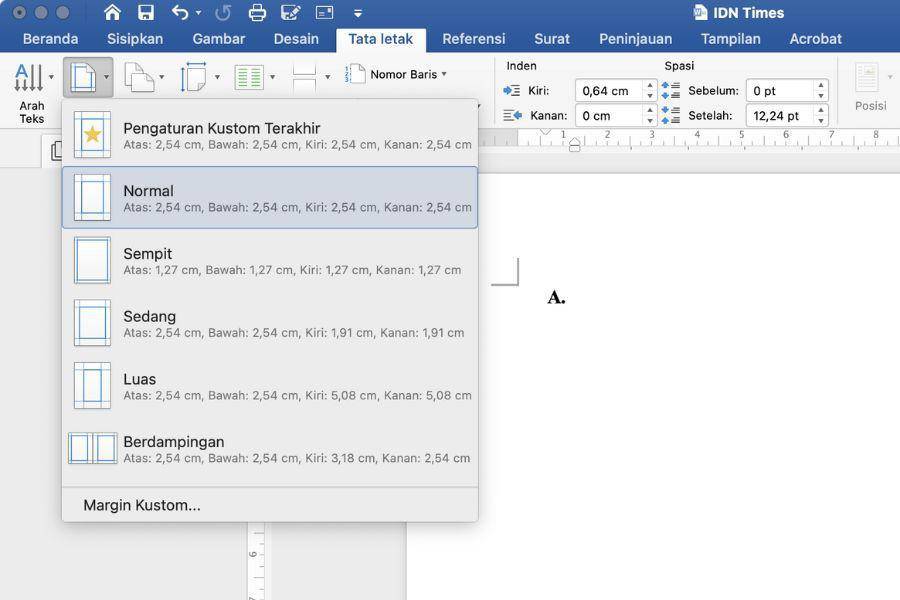The height and width of the screenshot is (600, 900).
Task: Expand the page Size dropdown arrow
Action: coord(217,77)
